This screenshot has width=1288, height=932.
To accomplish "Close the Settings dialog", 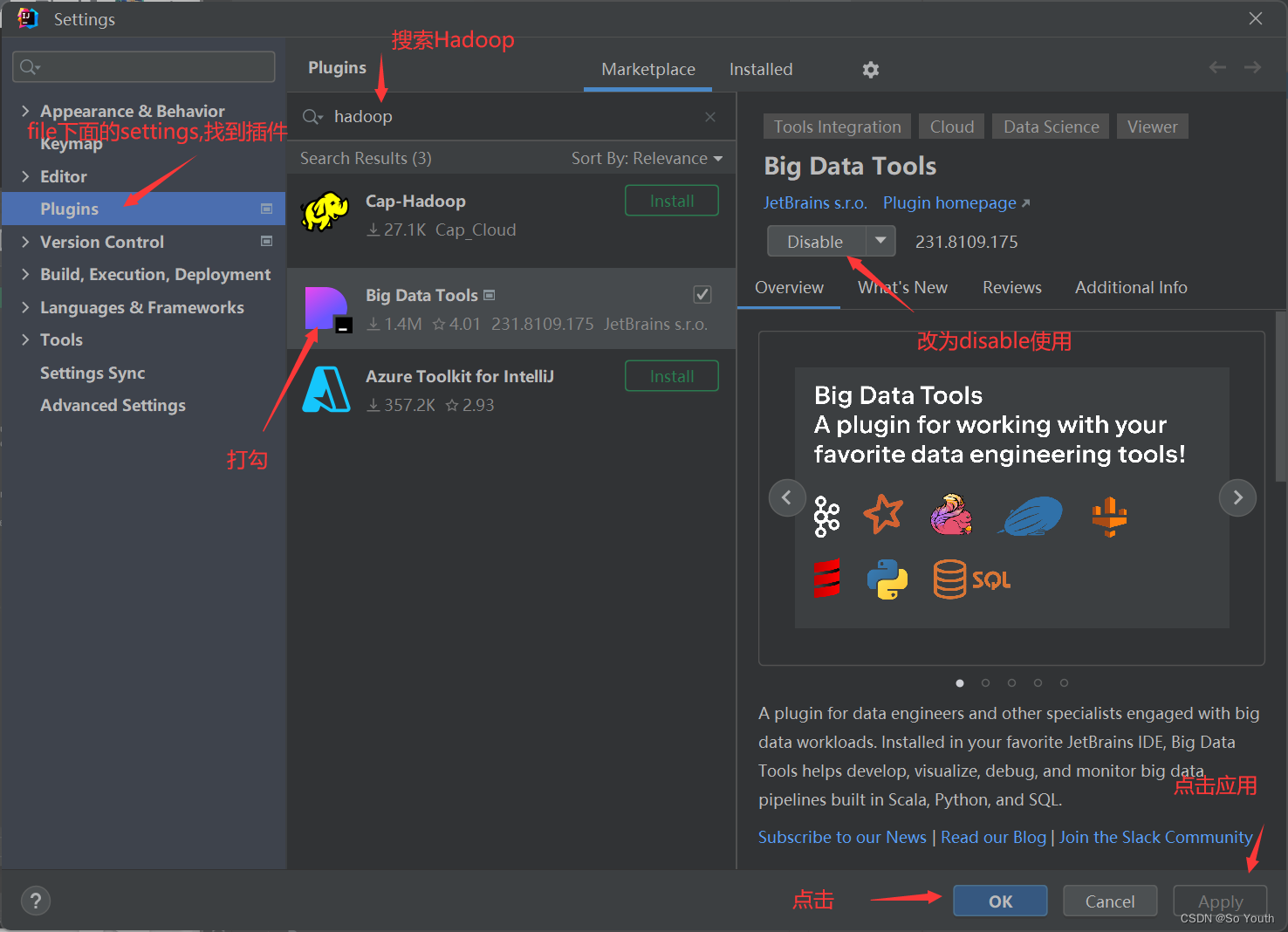I will click(1255, 18).
